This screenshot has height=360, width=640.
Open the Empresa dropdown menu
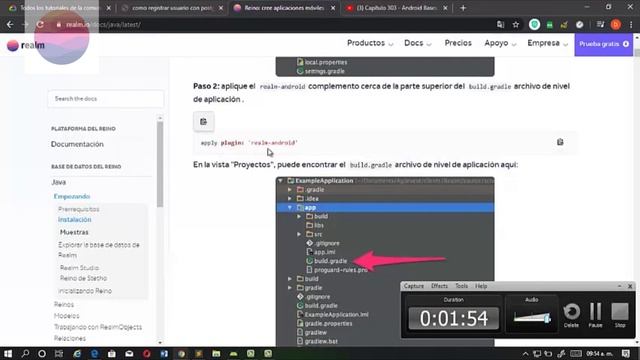(x=547, y=43)
